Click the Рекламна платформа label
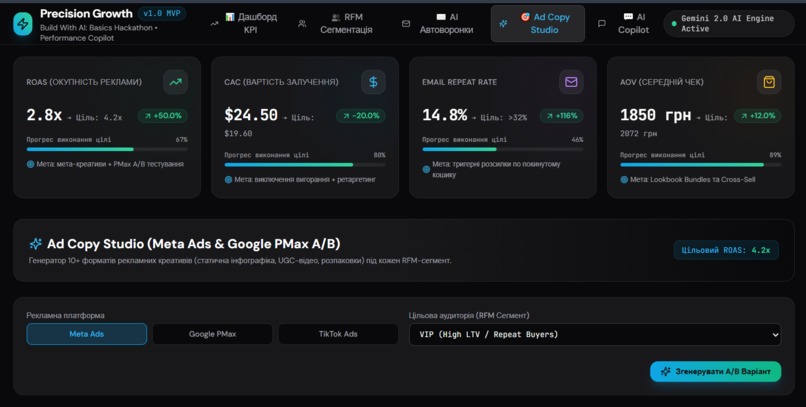The width and height of the screenshot is (806, 407). pyautogui.click(x=65, y=316)
